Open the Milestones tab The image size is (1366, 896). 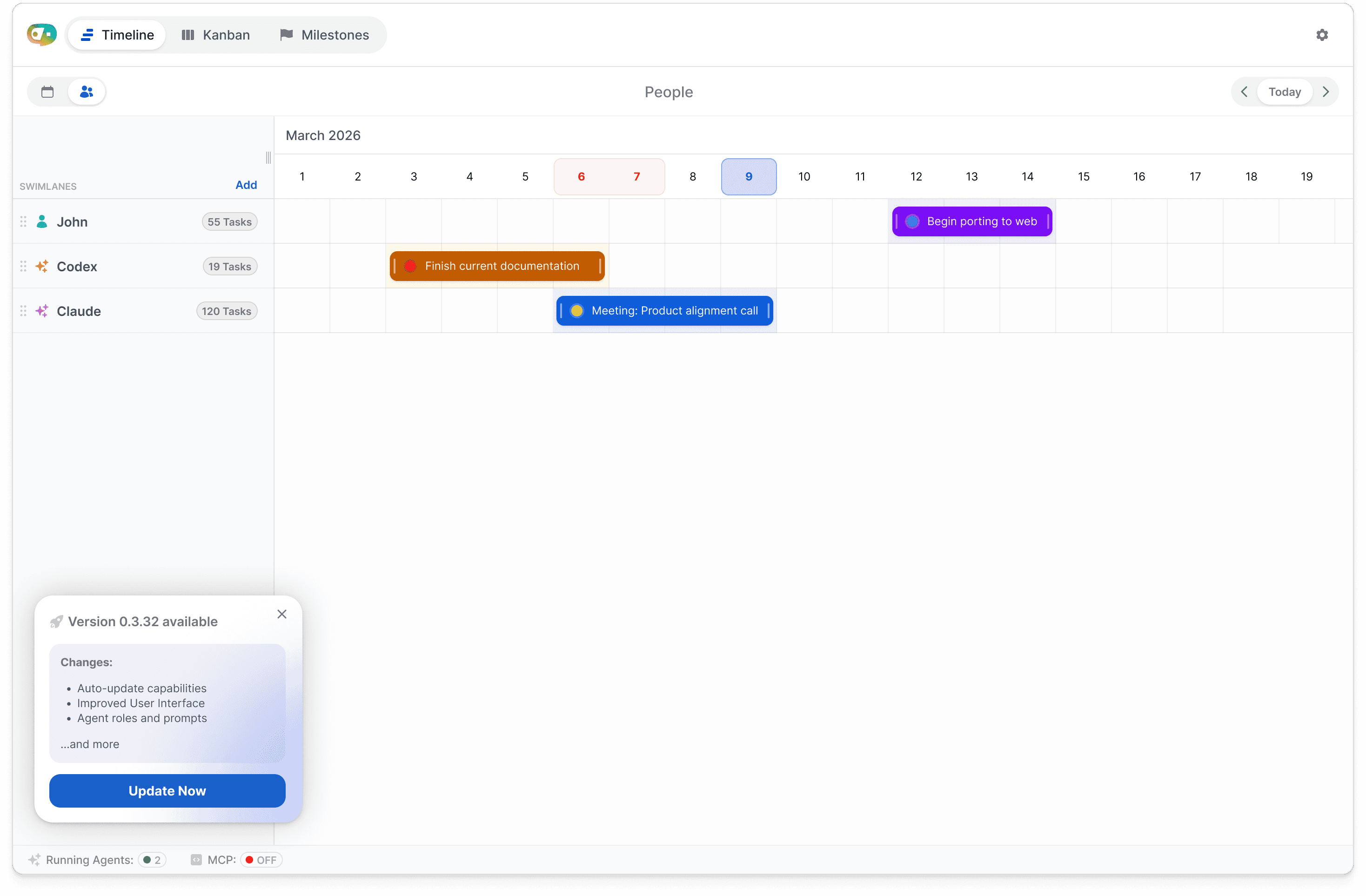pos(324,35)
